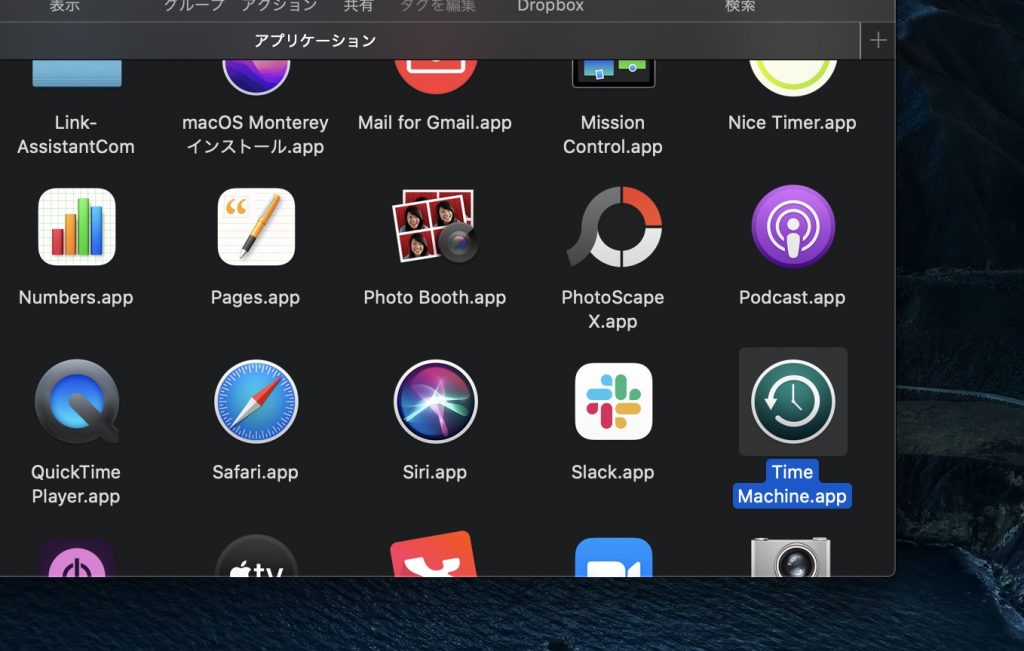Screen dimensions: 1024x651
Task: Add a new Finder tab with plus button
Action: click(x=878, y=40)
